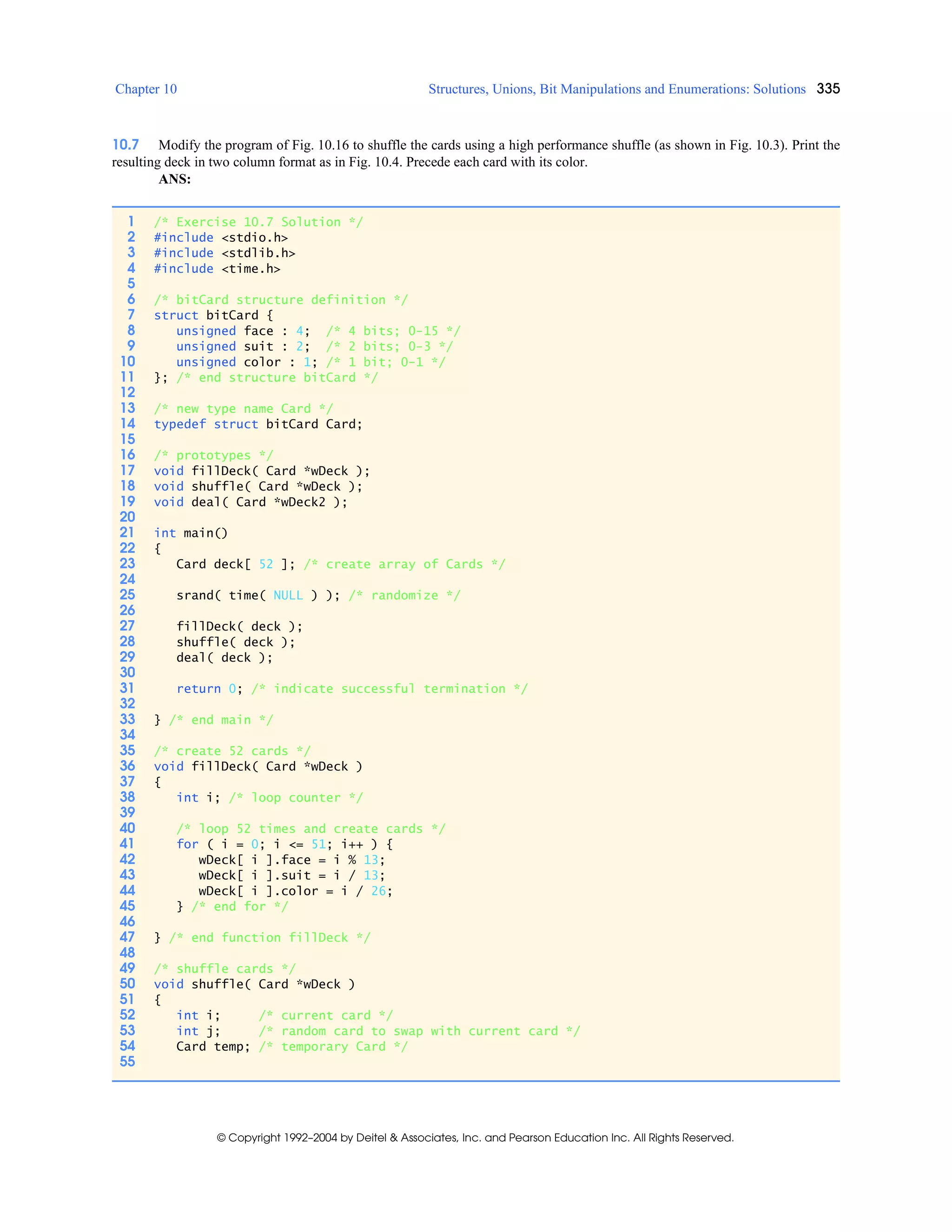Click the 'Chapter 10' header text
The width and height of the screenshot is (952, 1232).
point(145,89)
